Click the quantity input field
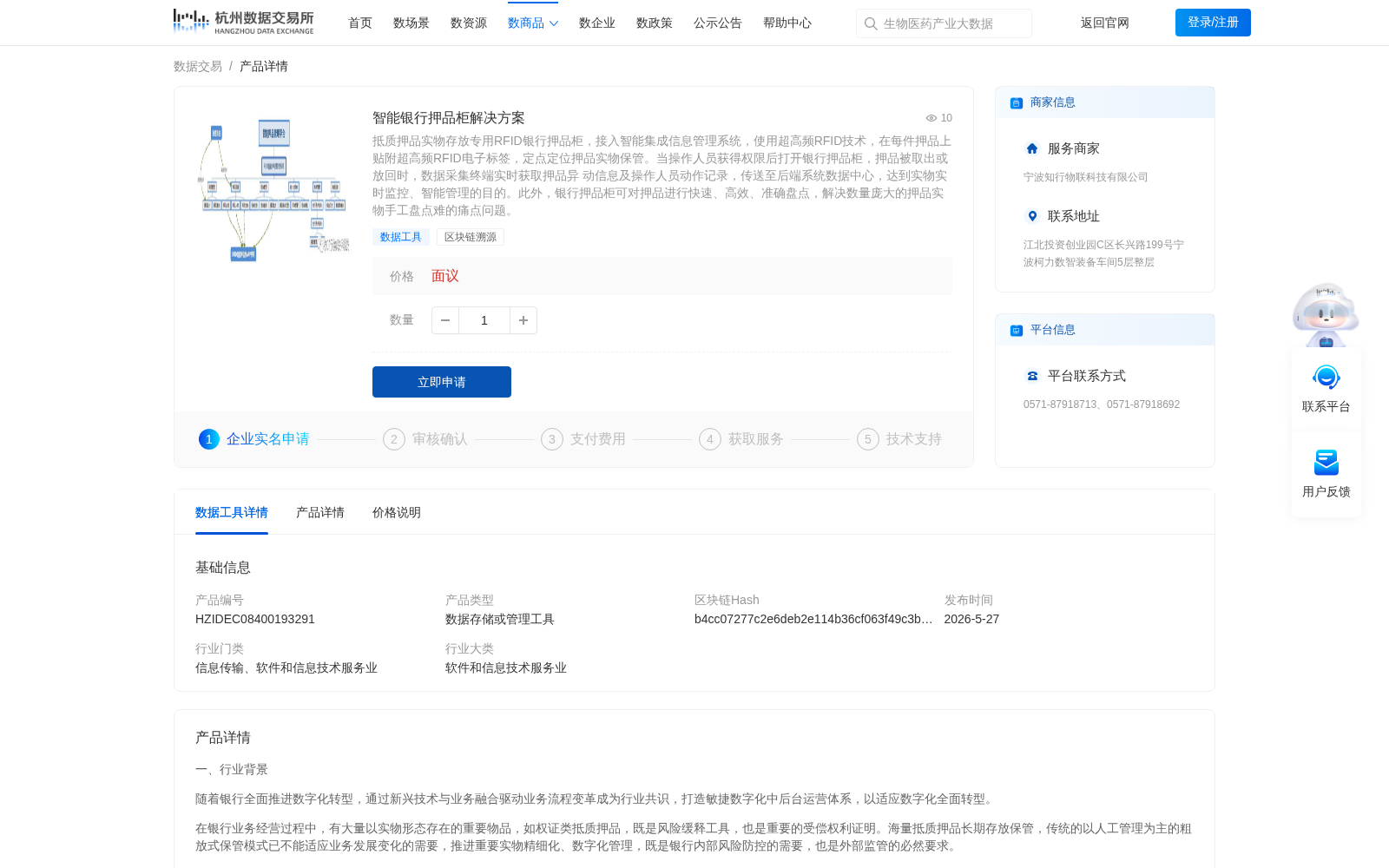This screenshot has width=1389, height=868. [x=484, y=320]
